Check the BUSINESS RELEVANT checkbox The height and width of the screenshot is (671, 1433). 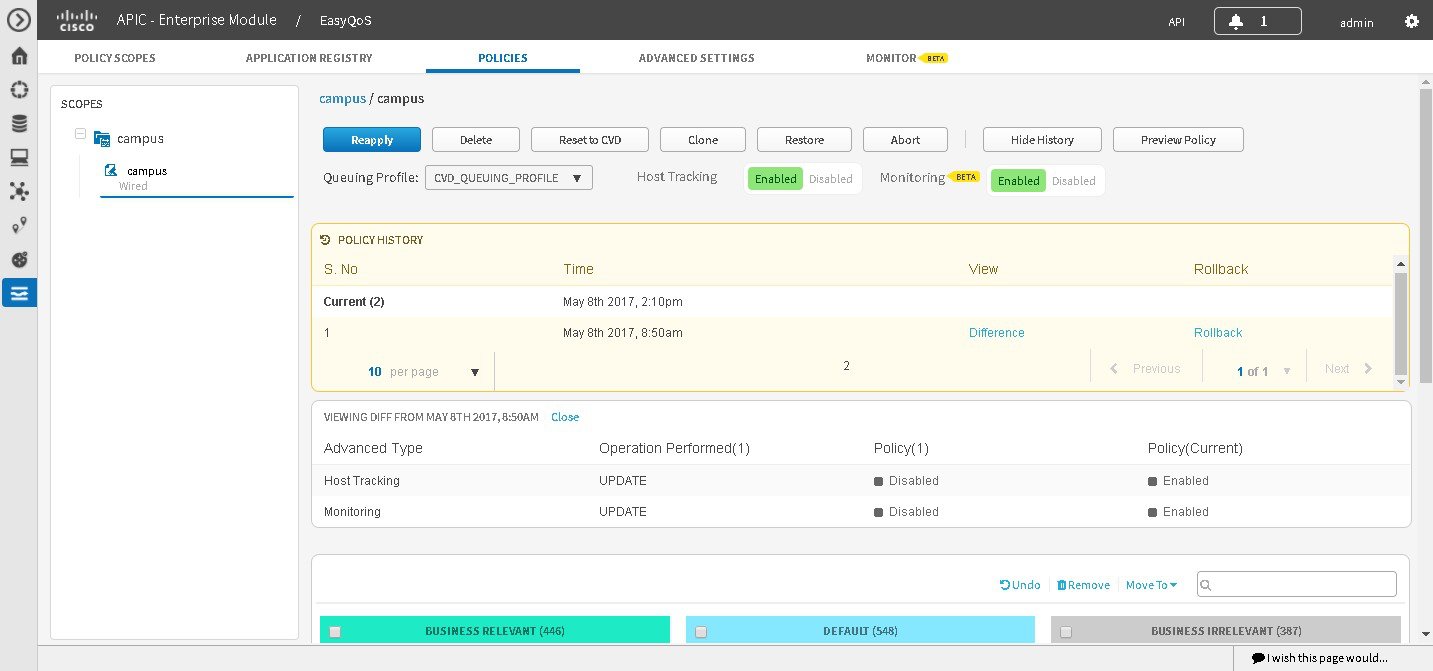[335, 631]
